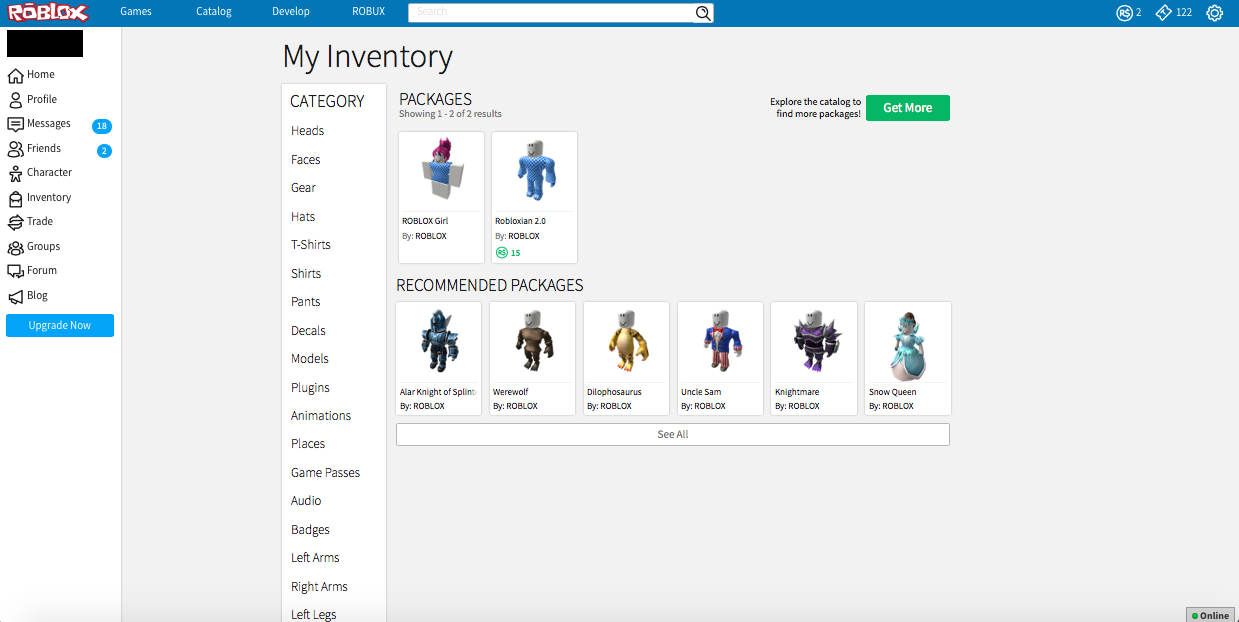Click the friend requests badge showing 2
This screenshot has width=1239, height=622.
coord(104,151)
